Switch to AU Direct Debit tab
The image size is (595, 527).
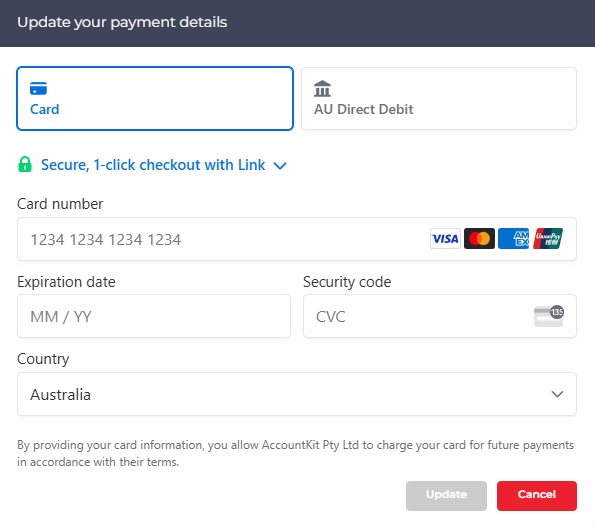pyautogui.click(x=439, y=99)
